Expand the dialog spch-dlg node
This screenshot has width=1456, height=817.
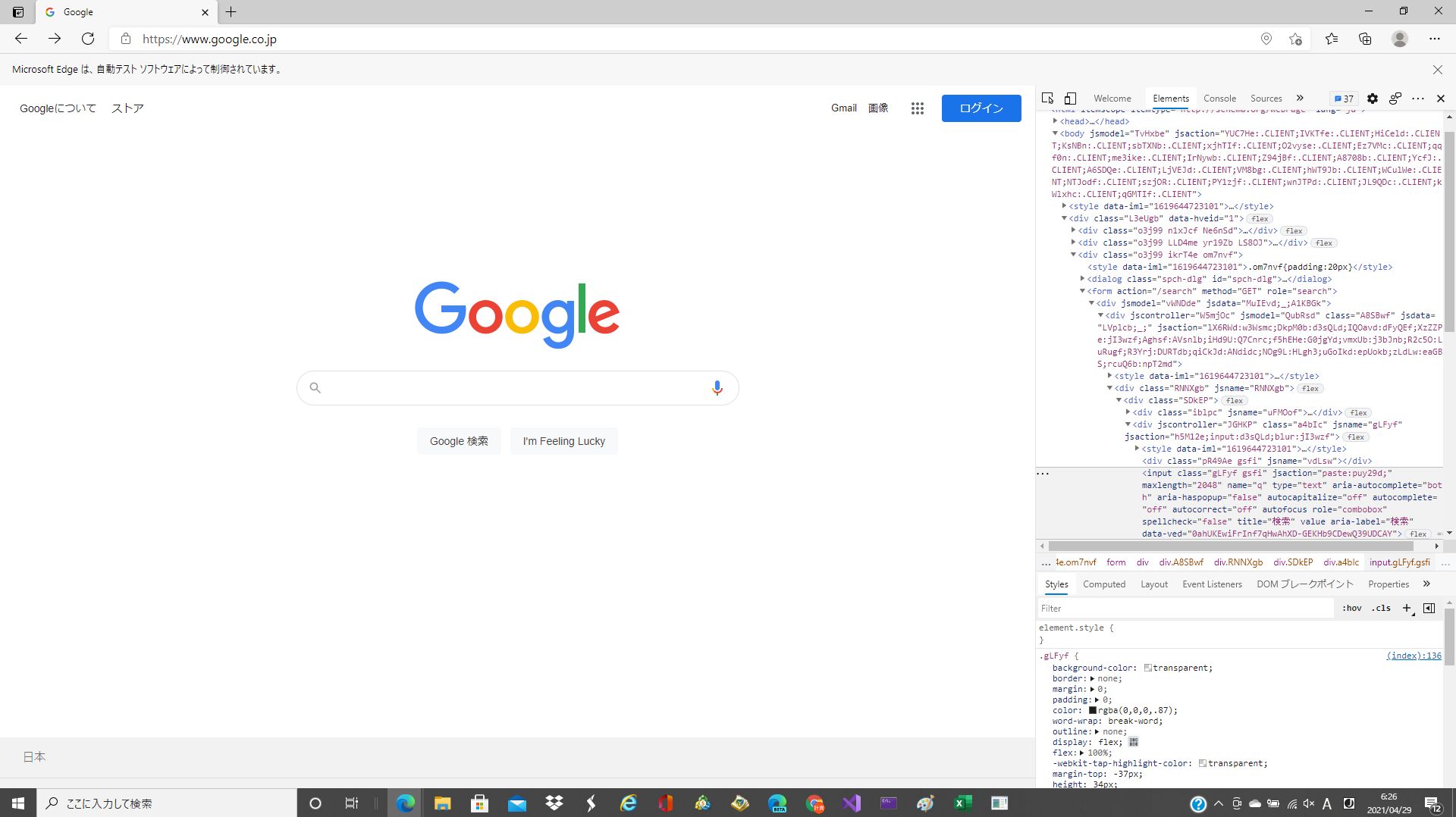1082,279
